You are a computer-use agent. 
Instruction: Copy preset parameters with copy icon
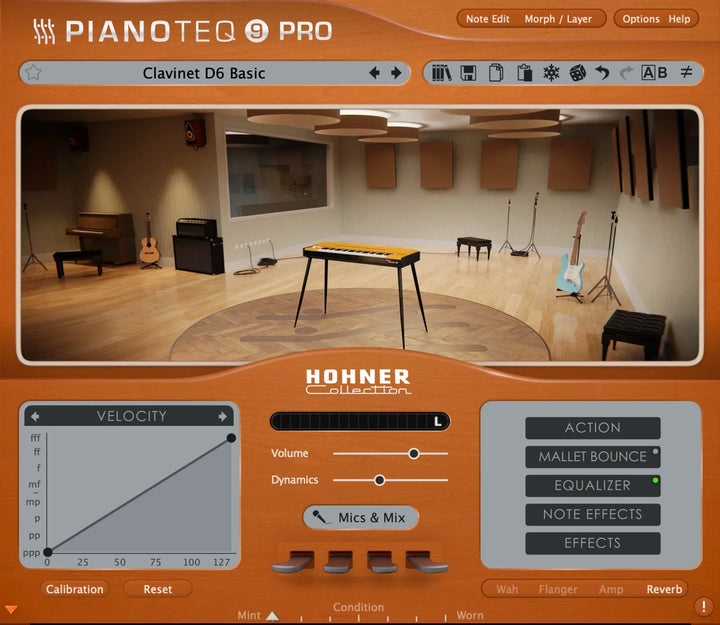click(x=496, y=73)
